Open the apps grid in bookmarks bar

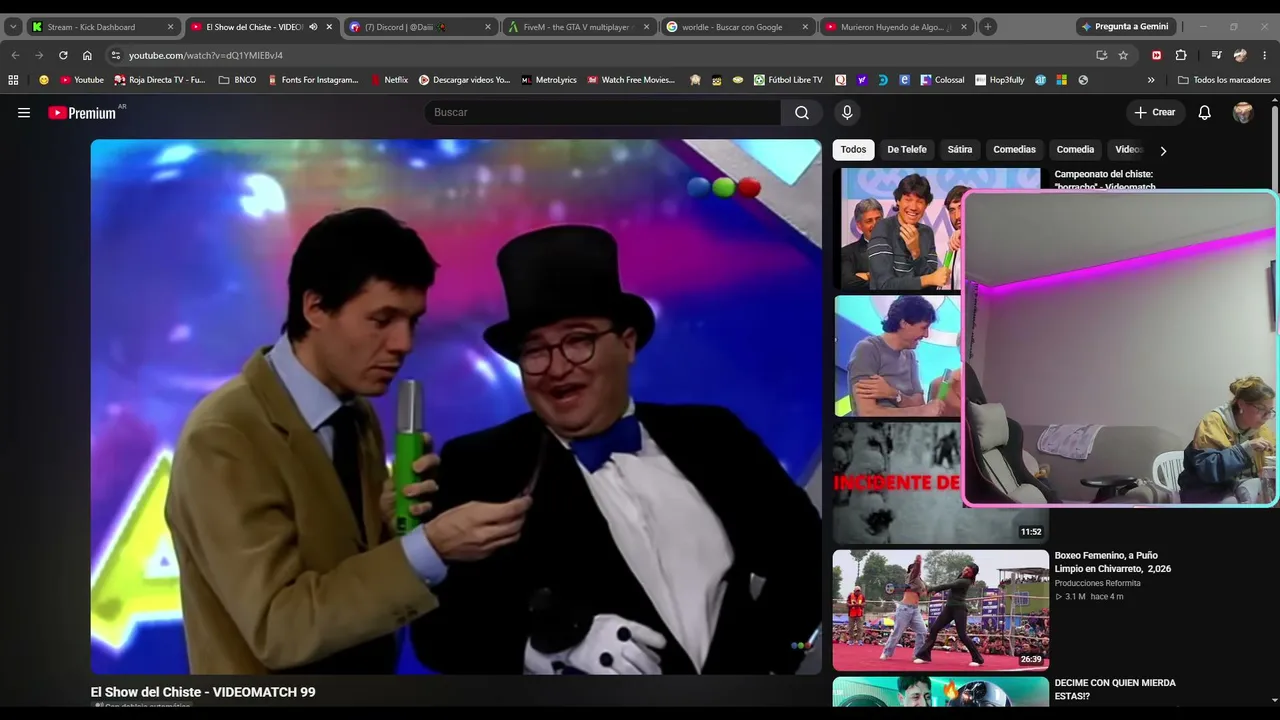pyautogui.click(x=13, y=80)
